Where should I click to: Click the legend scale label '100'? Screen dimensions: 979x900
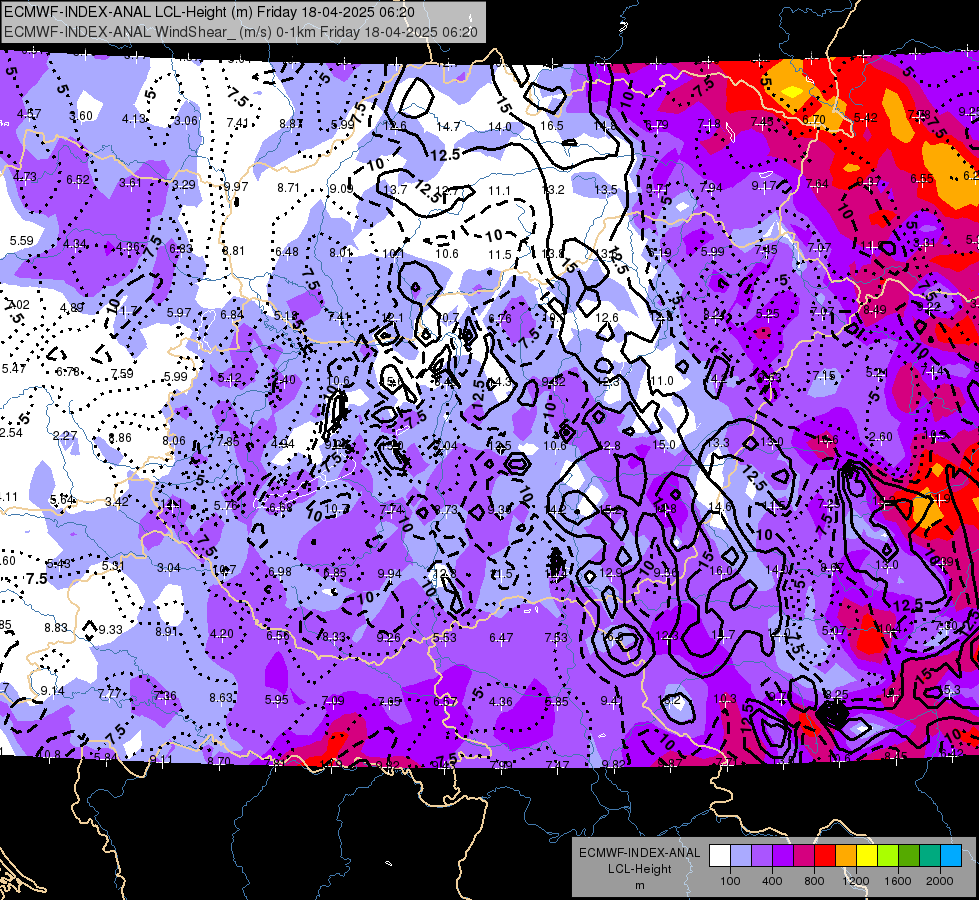pos(730,881)
